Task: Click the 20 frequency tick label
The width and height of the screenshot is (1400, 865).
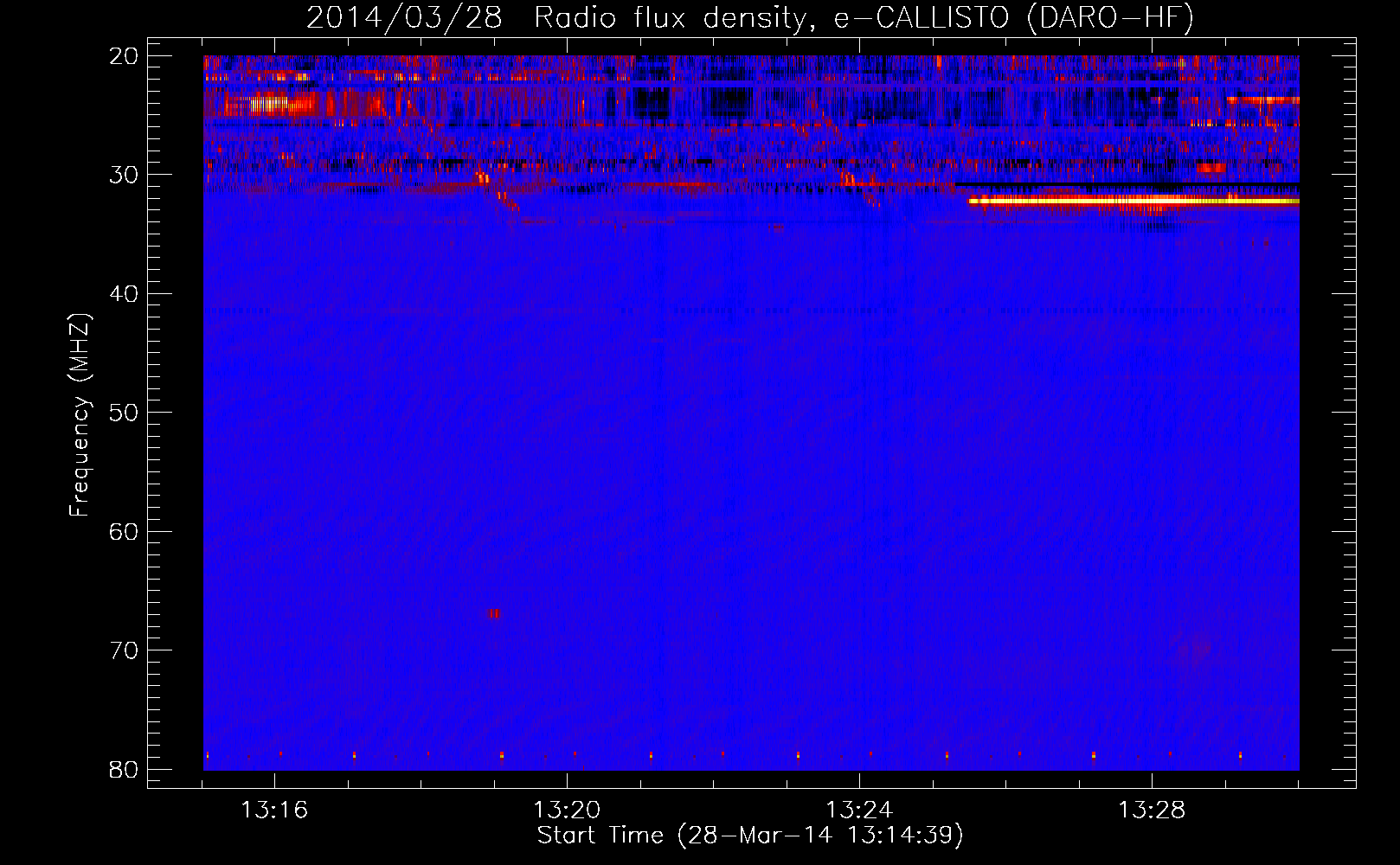Action: [124, 56]
